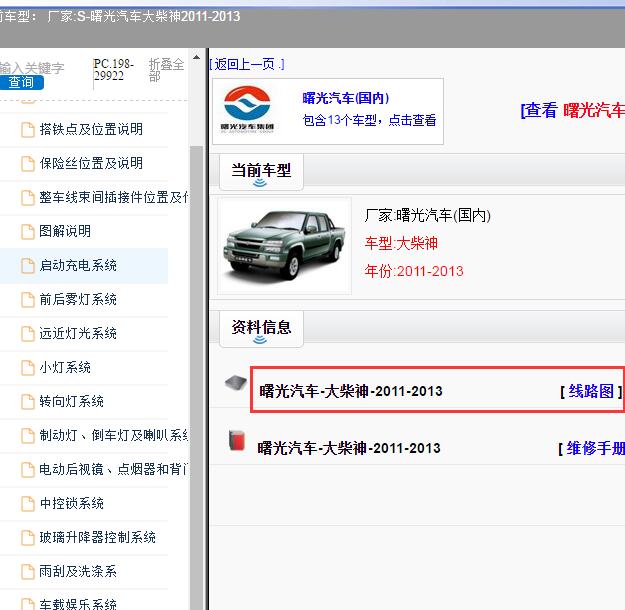Open 前后雾灯系统 tree item

(78, 299)
